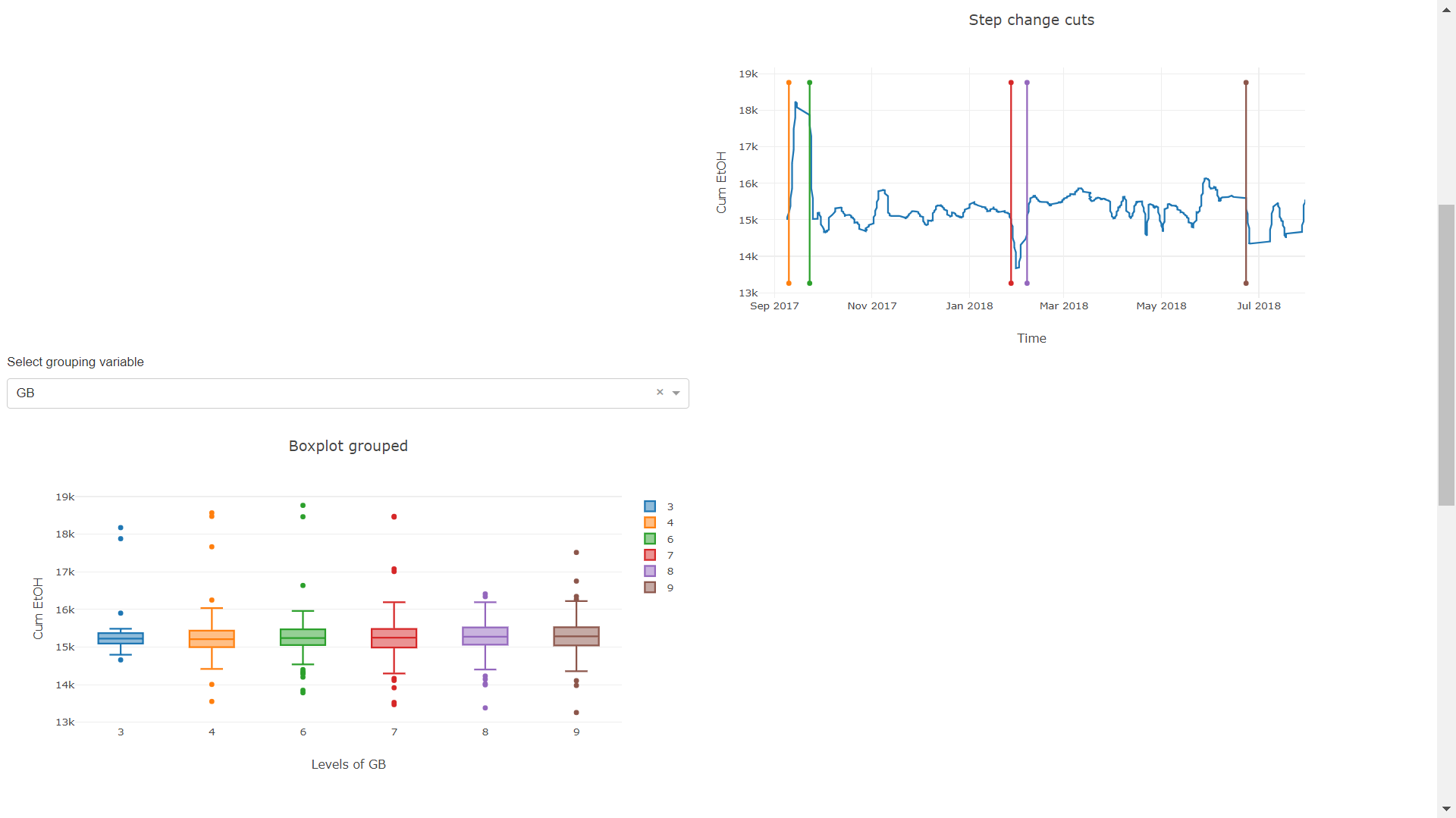Open the grouping variable dropdown arrow
1456x818 pixels.
(x=676, y=393)
